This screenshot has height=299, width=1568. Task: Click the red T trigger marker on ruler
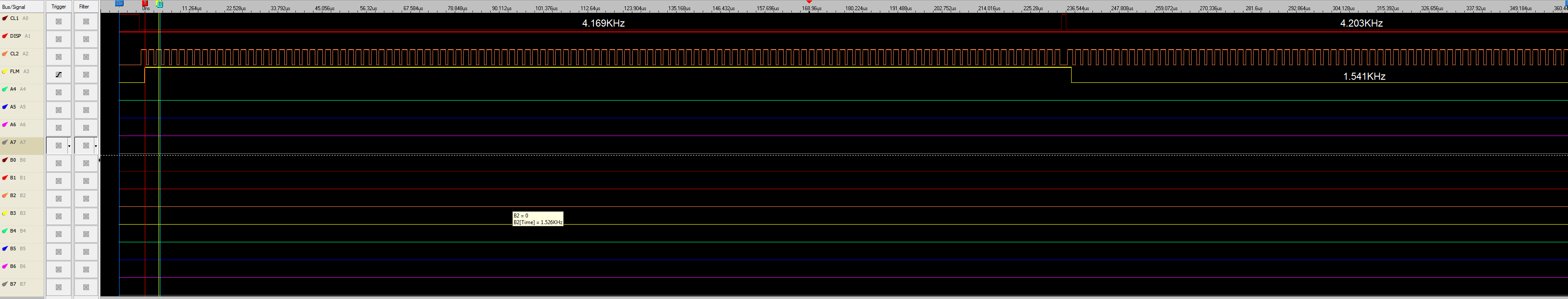pos(145,4)
